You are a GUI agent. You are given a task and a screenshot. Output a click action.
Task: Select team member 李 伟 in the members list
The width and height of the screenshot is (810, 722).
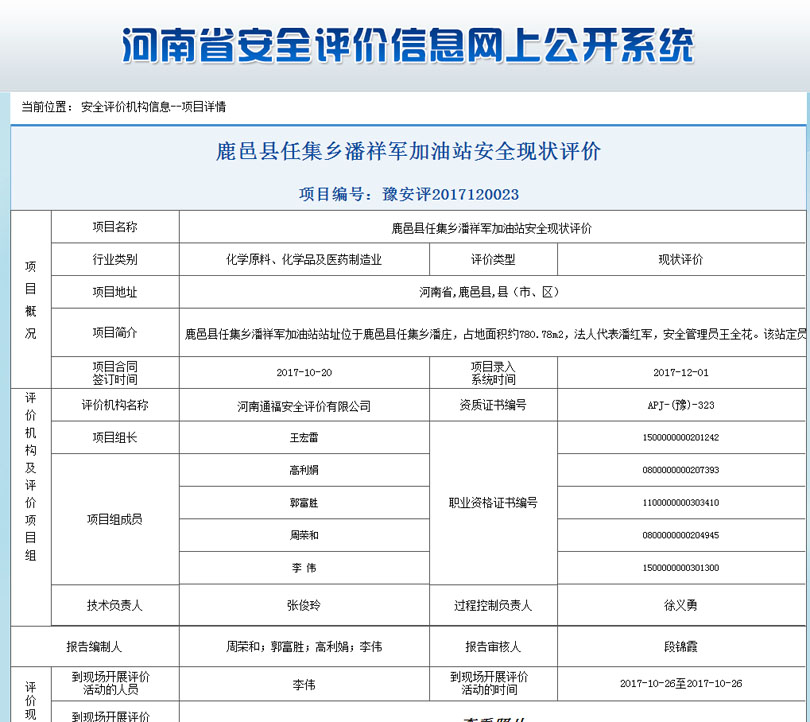(304, 568)
